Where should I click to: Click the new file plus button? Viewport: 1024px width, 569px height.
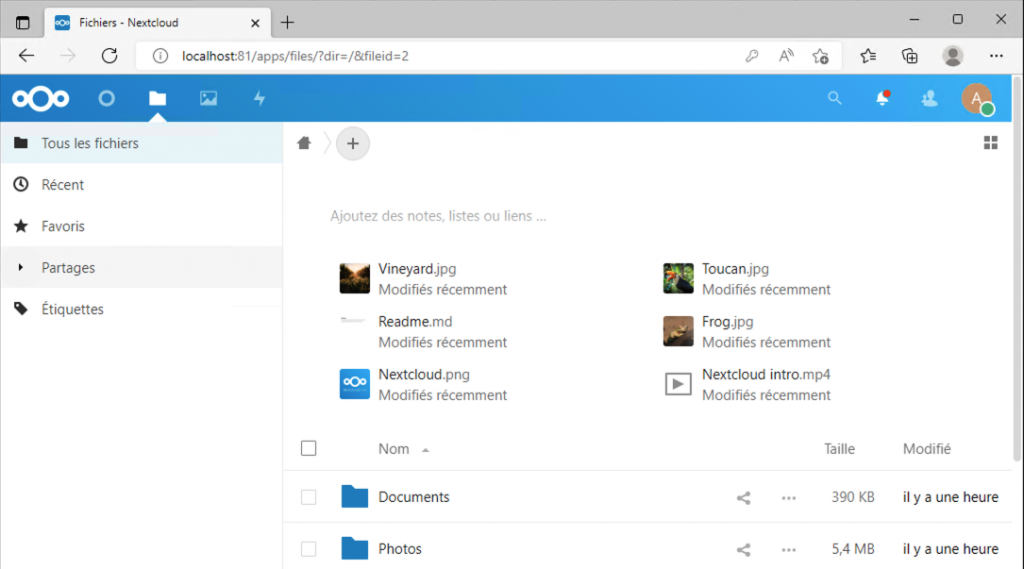point(352,143)
